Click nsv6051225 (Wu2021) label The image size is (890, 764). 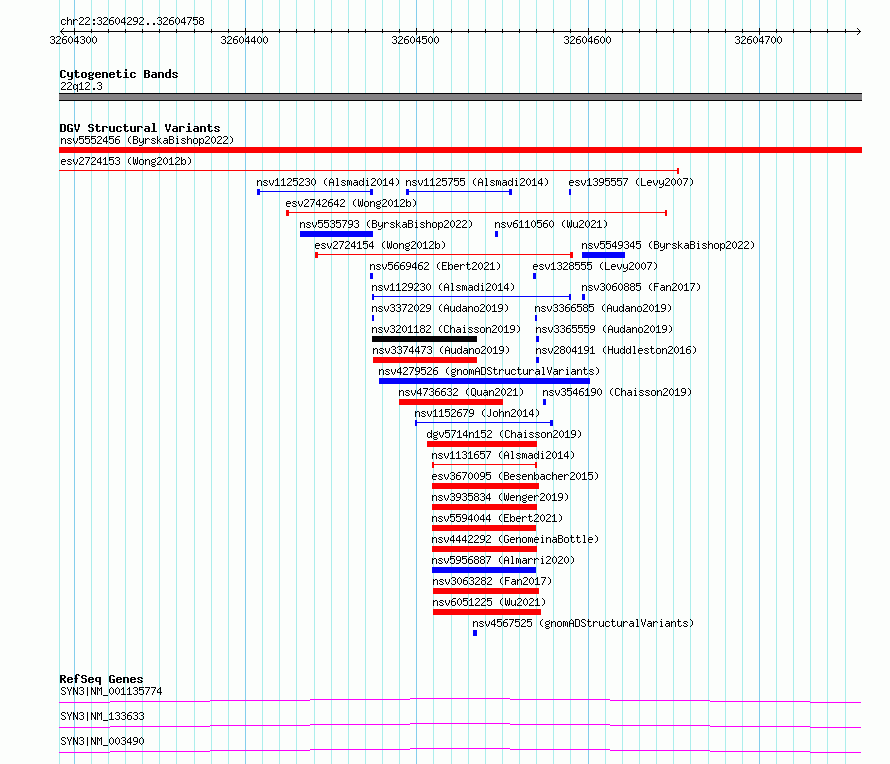[489, 602]
